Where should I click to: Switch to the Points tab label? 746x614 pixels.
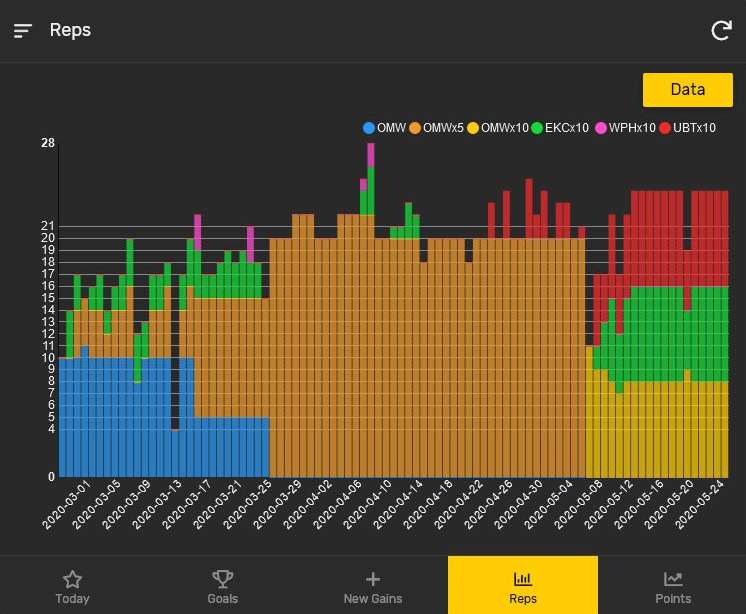click(x=673, y=599)
